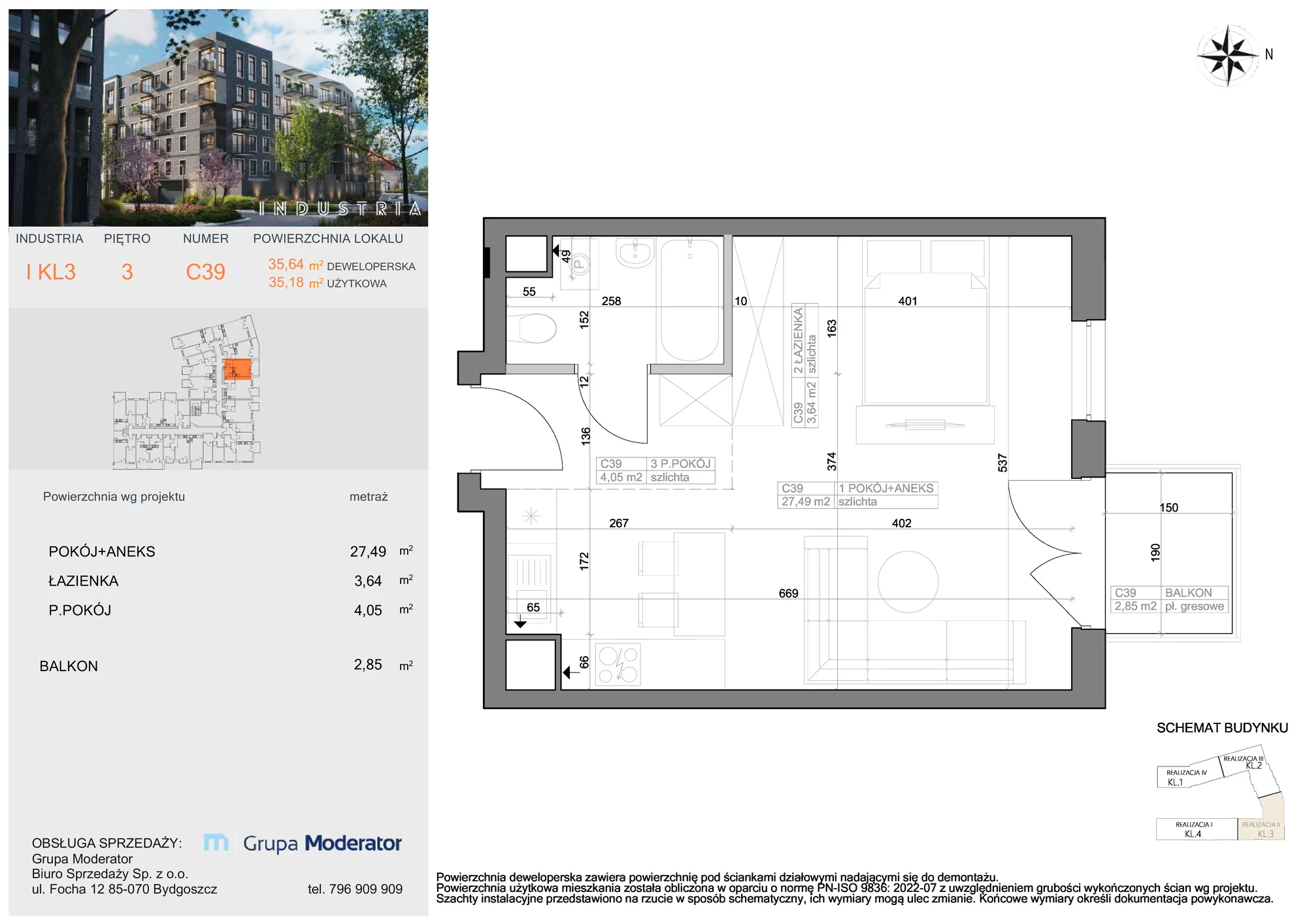Image resolution: width=1307 pixels, height=924 pixels.
Task: Click the 'P.POKÓJ' row in area table
Action: click(x=230, y=610)
